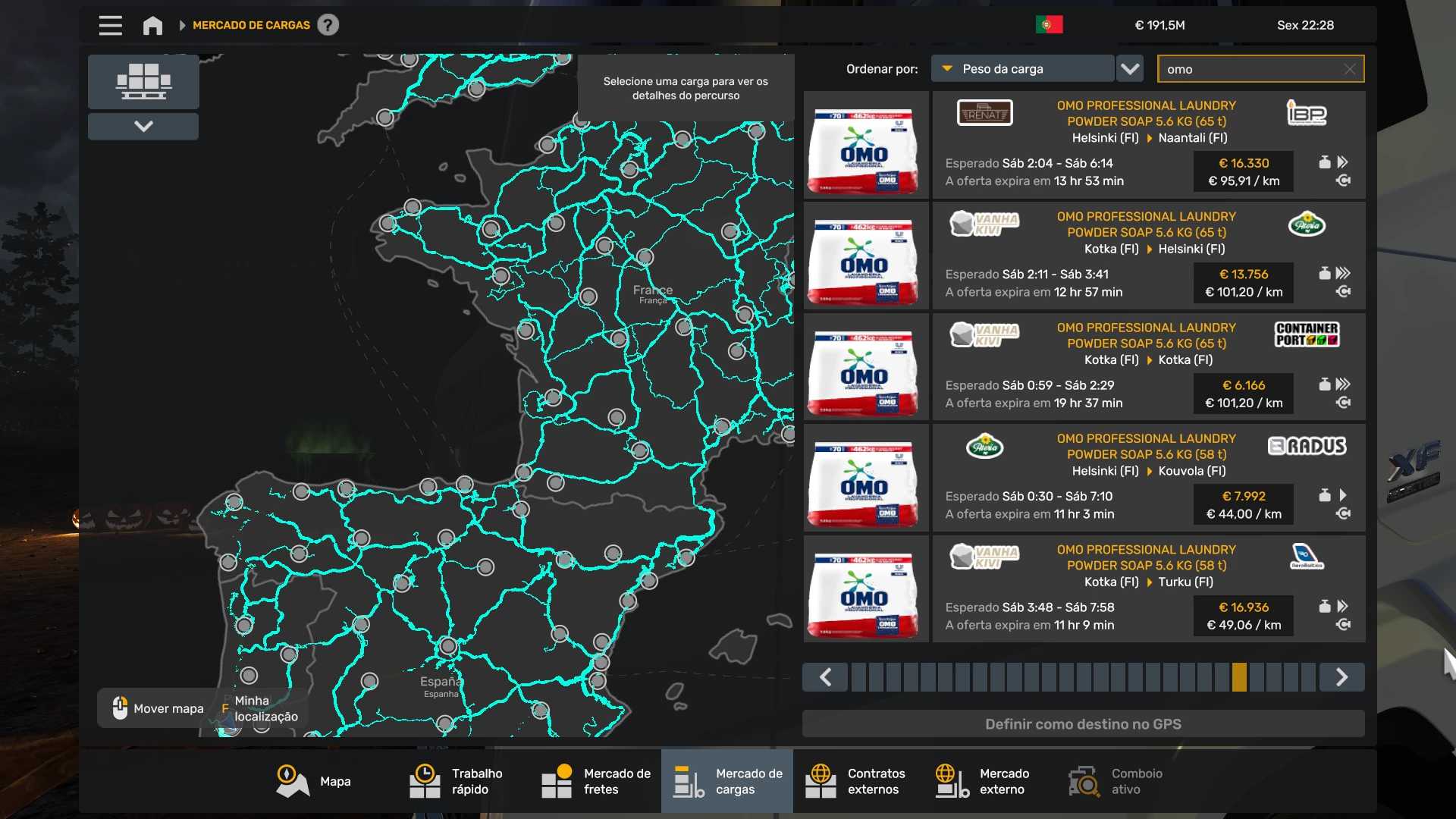
Task: Switch to Mercado de fretes tab
Action: click(x=596, y=781)
